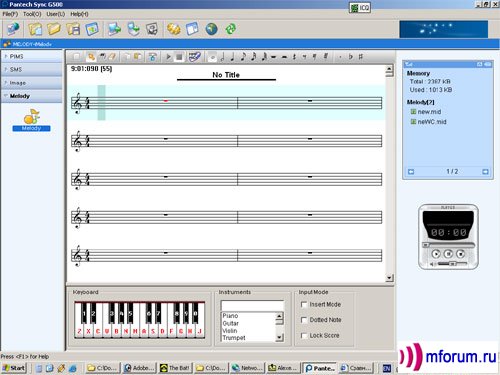500x375 pixels.
Task: Open the Windows Start button
Action: (14, 368)
